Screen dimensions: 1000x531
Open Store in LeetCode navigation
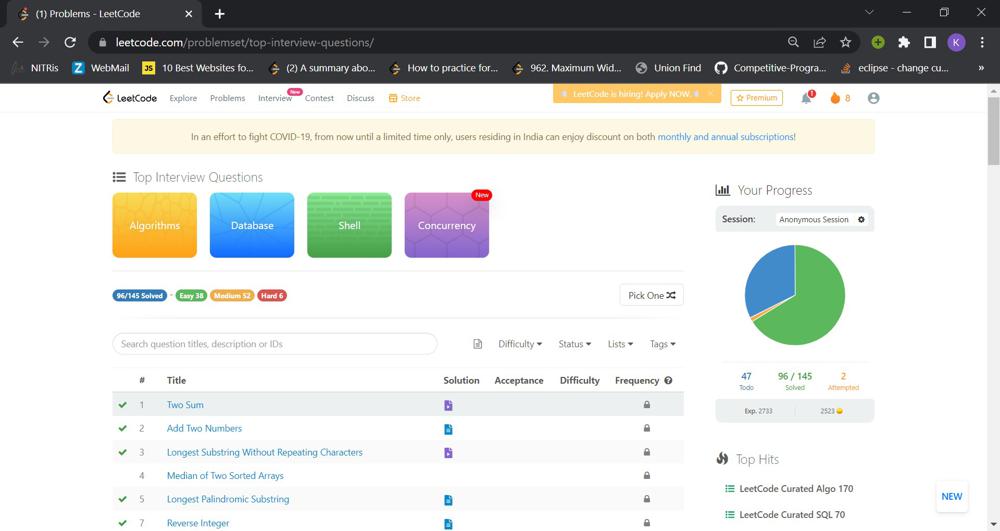click(x=404, y=98)
